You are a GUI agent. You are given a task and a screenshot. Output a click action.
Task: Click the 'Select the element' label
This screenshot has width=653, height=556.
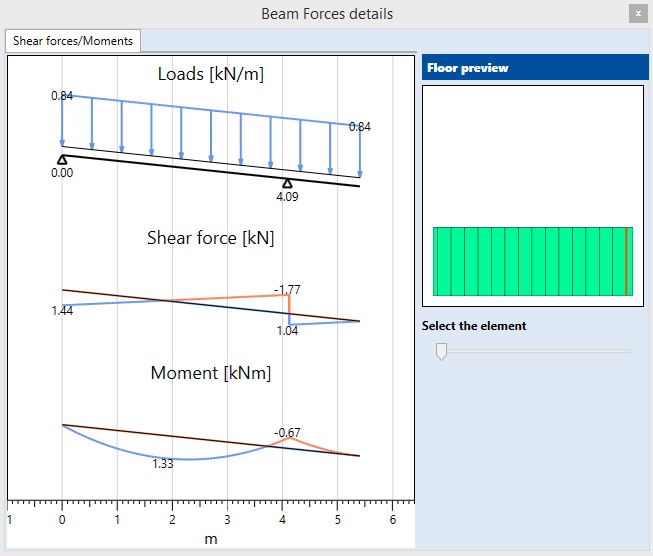pyautogui.click(x=474, y=326)
